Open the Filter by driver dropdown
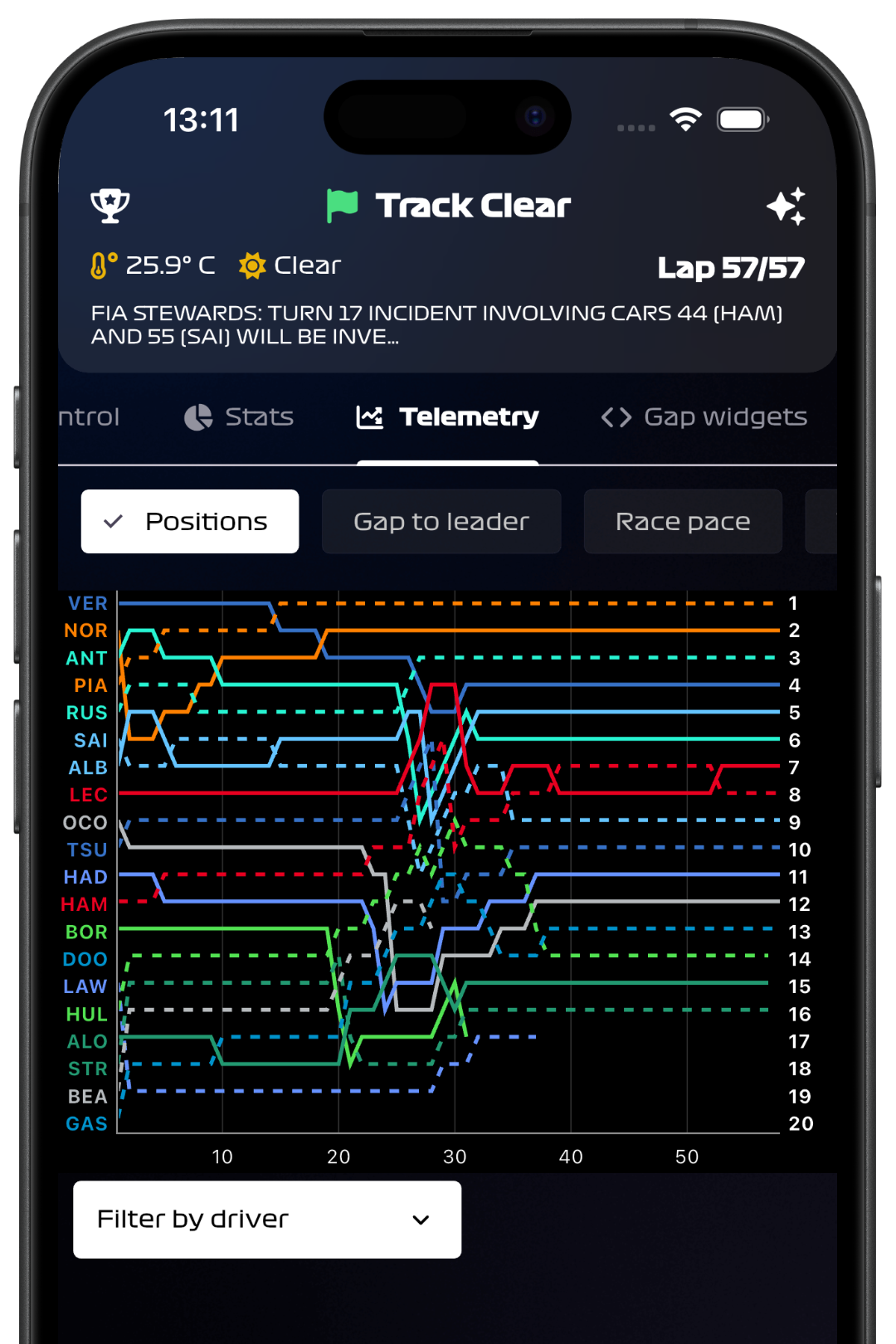The width and height of the screenshot is (896, 1344). 267,1220
